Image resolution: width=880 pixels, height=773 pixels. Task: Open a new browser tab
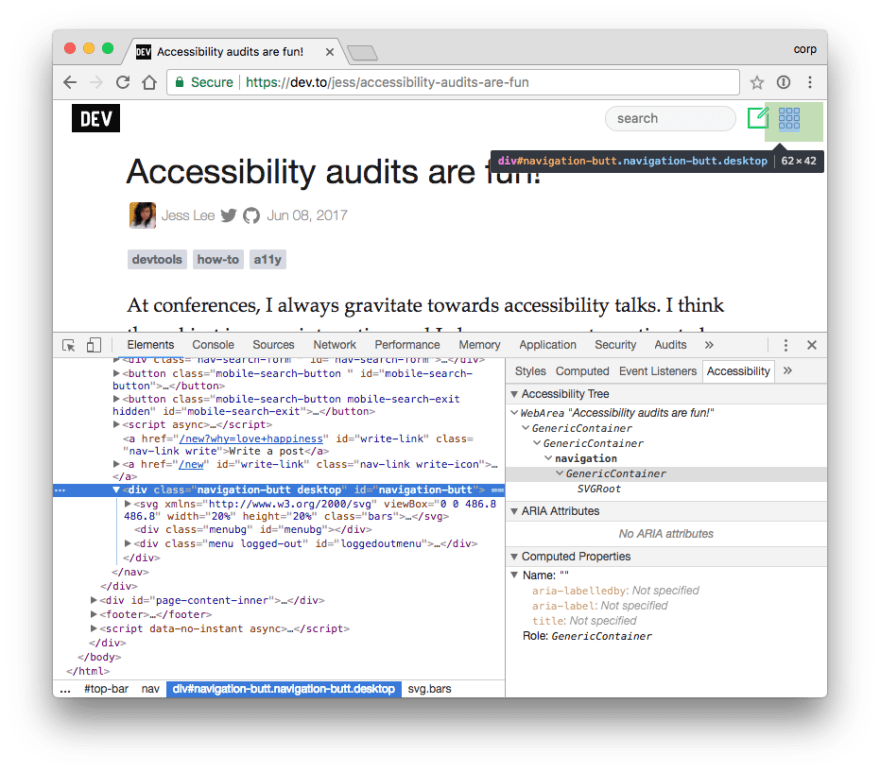point(363,53)
